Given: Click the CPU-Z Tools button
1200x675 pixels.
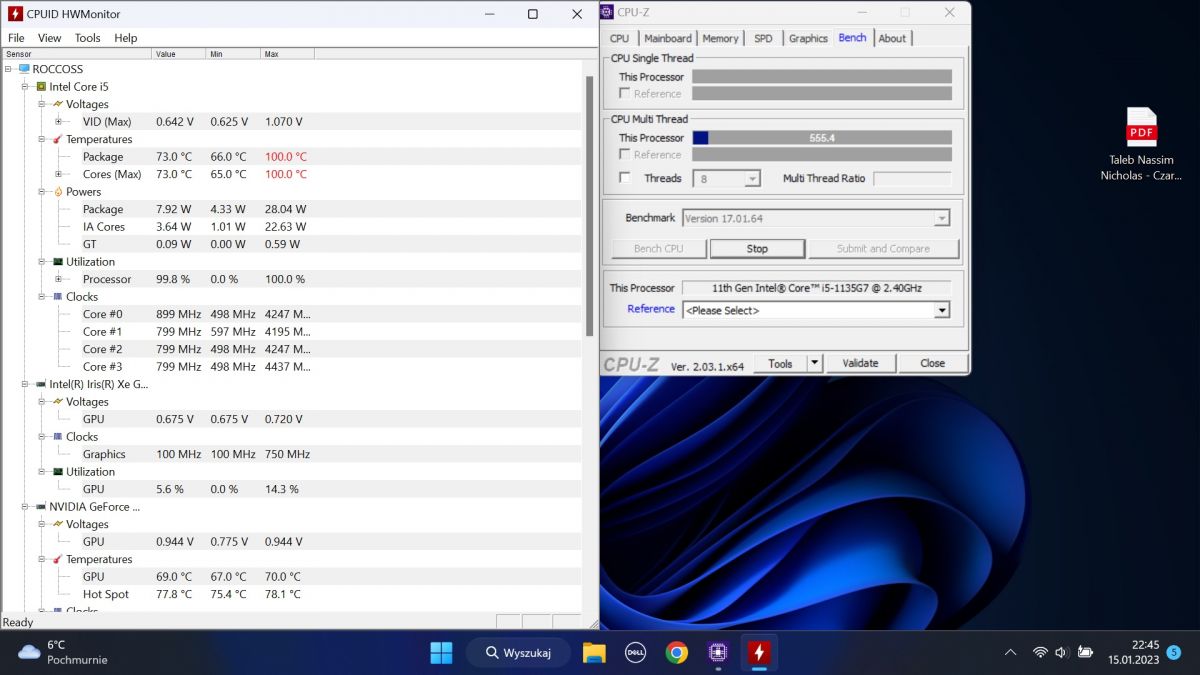Looking at the screenshot, I should point(780,363).
